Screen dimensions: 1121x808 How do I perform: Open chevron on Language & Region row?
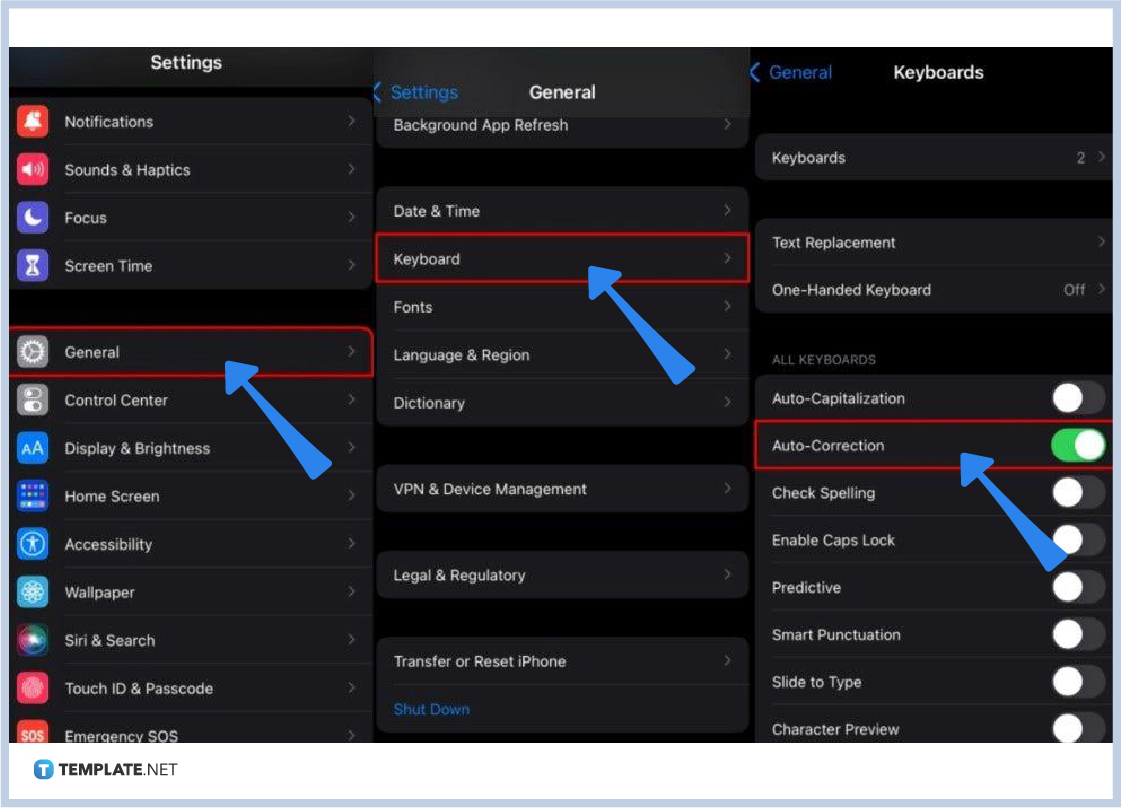click(x=727, y=354)
